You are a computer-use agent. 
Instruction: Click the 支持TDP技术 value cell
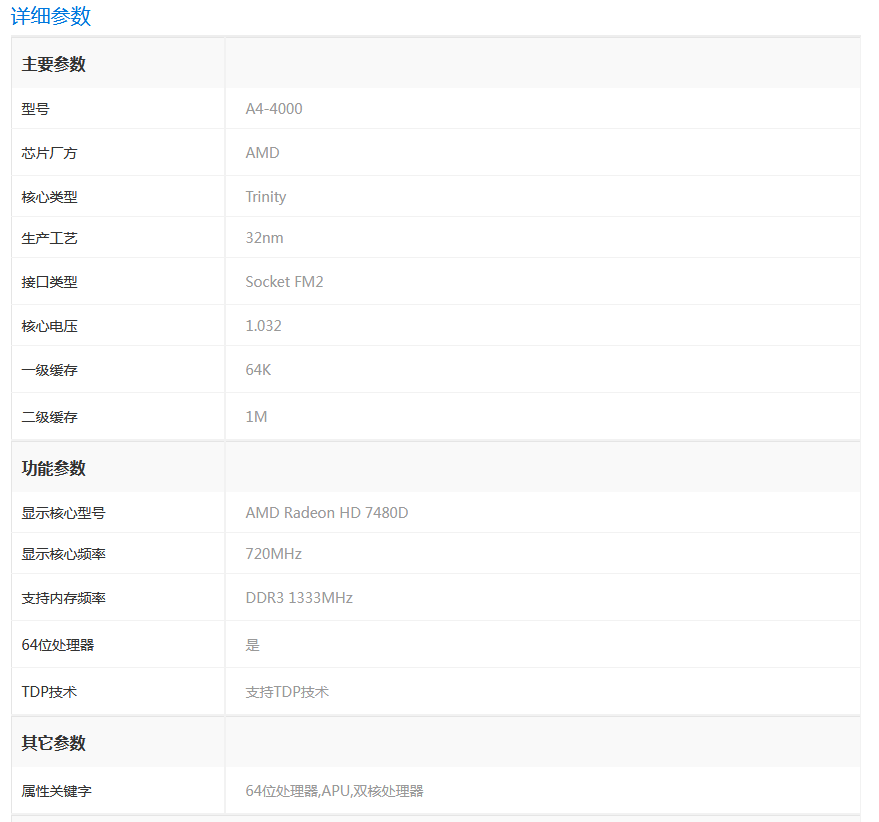pyautogui.click(x=288, y=691)
